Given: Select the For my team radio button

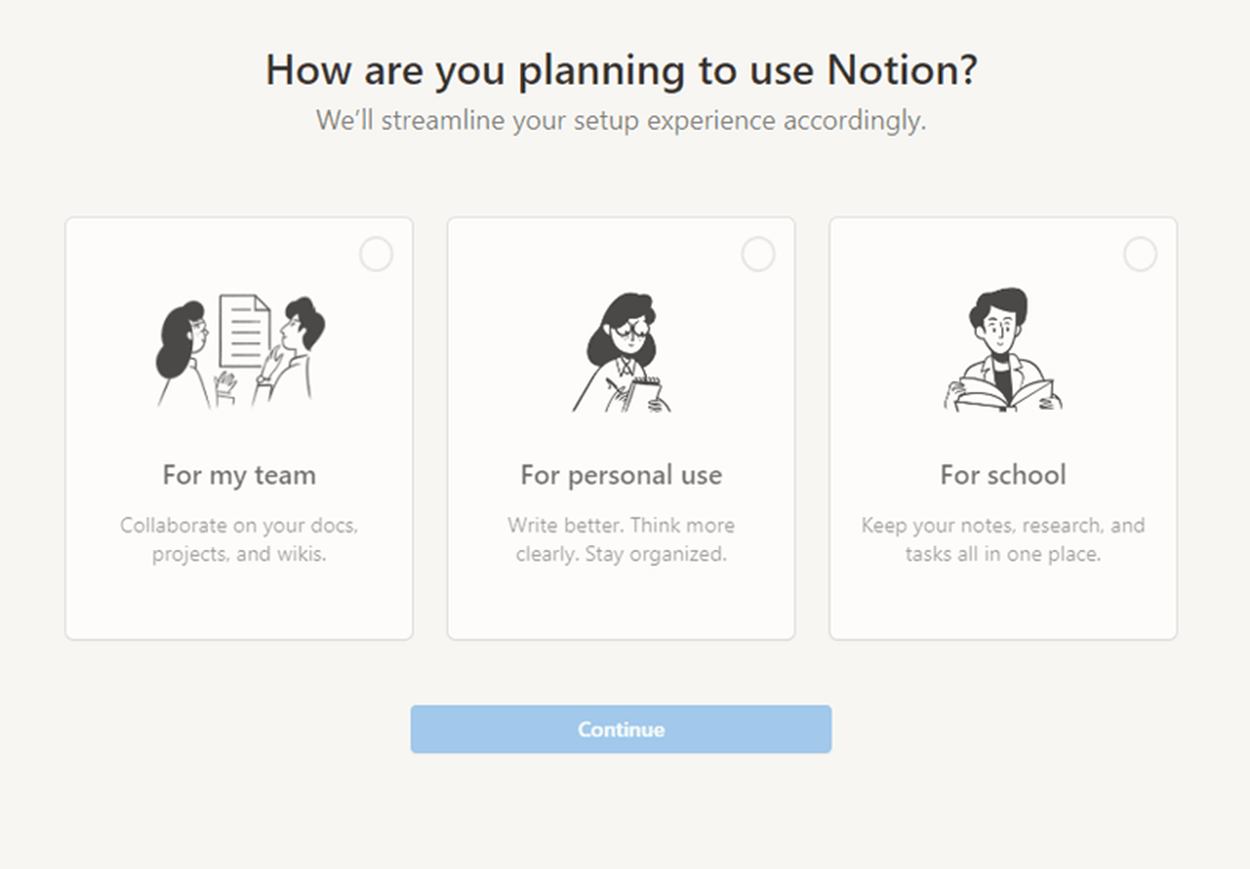Looking at the screenshot, I should tap(376, 255).
